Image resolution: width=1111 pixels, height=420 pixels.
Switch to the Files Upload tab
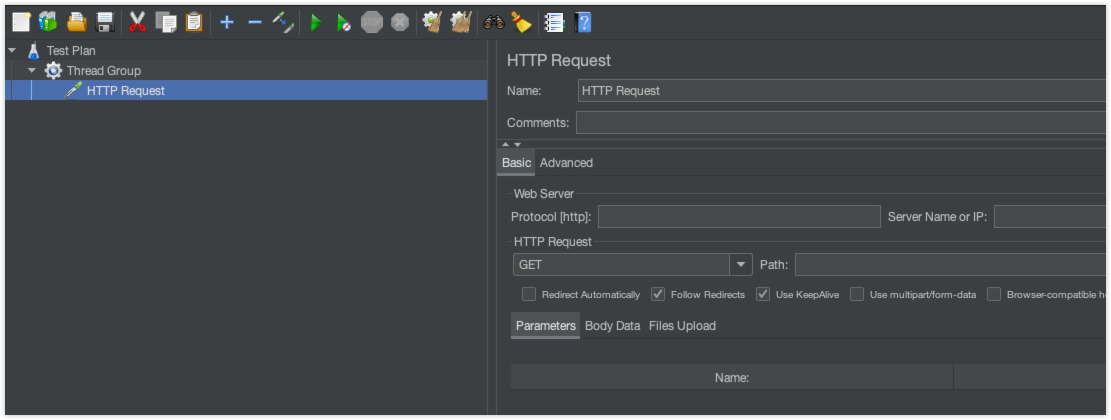click(x=682, y=326)
